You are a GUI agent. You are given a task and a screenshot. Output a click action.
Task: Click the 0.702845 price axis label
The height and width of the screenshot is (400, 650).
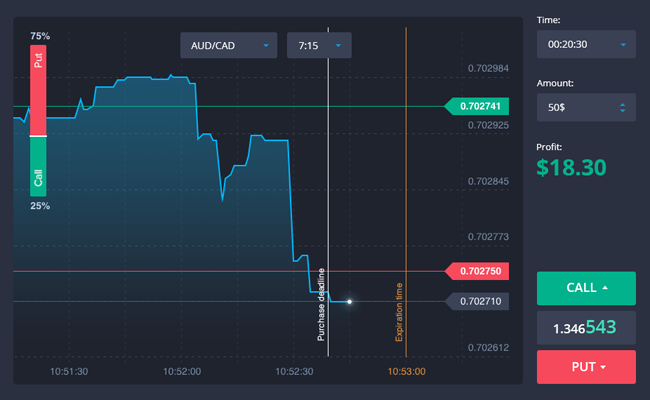pos(488,181)
